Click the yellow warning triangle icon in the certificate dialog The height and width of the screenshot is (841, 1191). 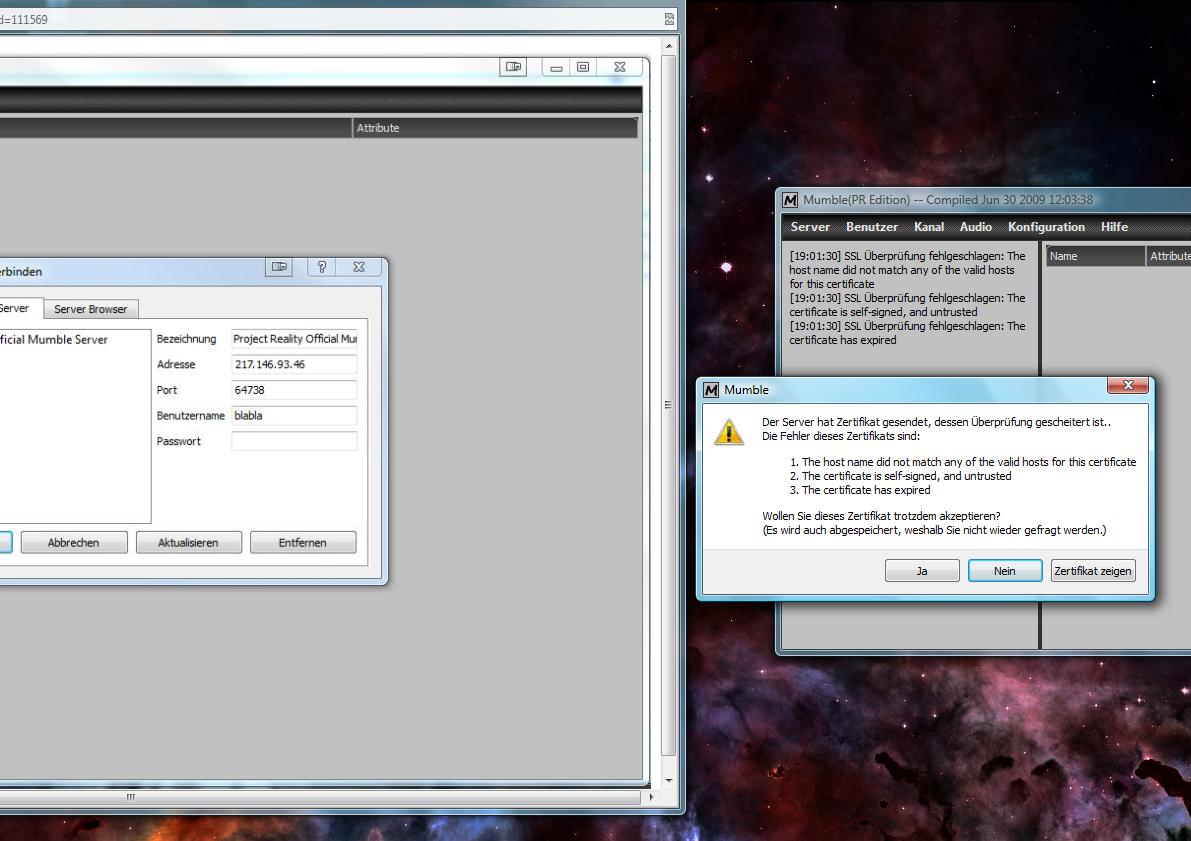click(x=729, y=432)
